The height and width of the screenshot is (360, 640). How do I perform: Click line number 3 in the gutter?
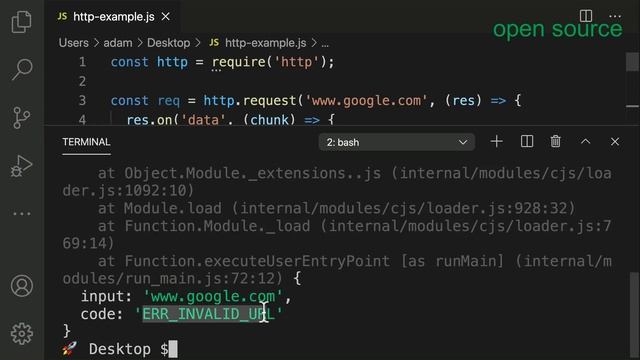[82, 100]
